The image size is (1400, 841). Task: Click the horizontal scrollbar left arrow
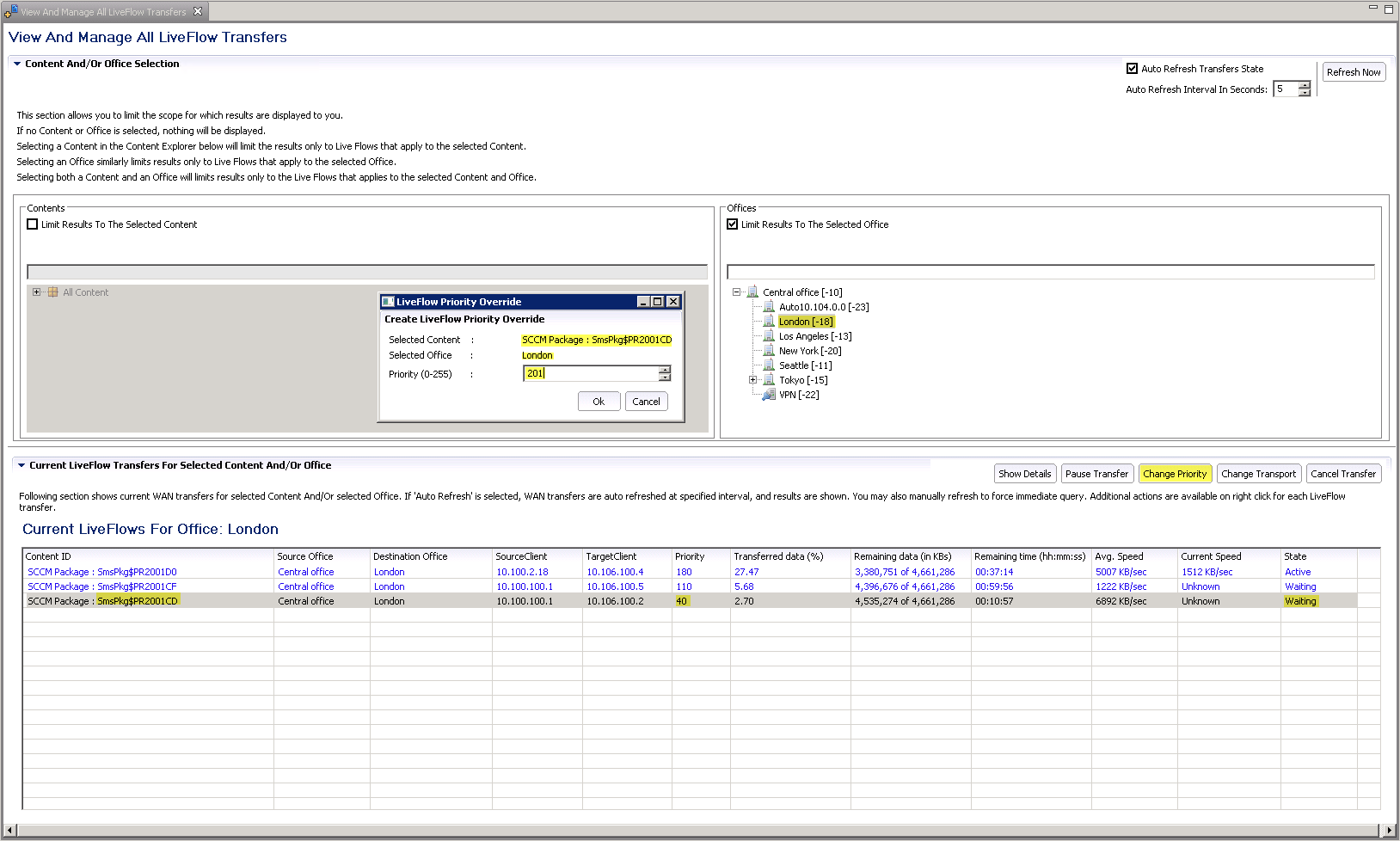pyautogui.click(x=10, y=830)
